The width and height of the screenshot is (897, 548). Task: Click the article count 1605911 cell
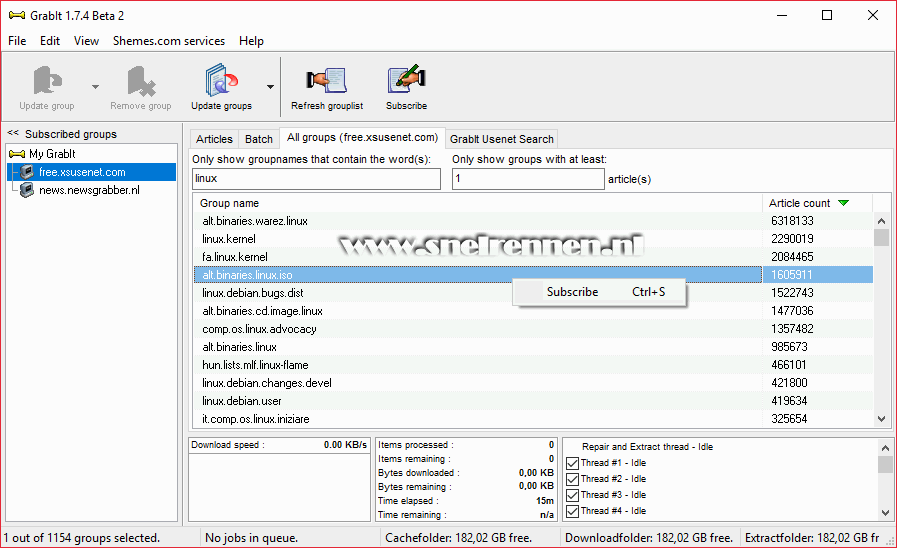click(x=817, y=275)
